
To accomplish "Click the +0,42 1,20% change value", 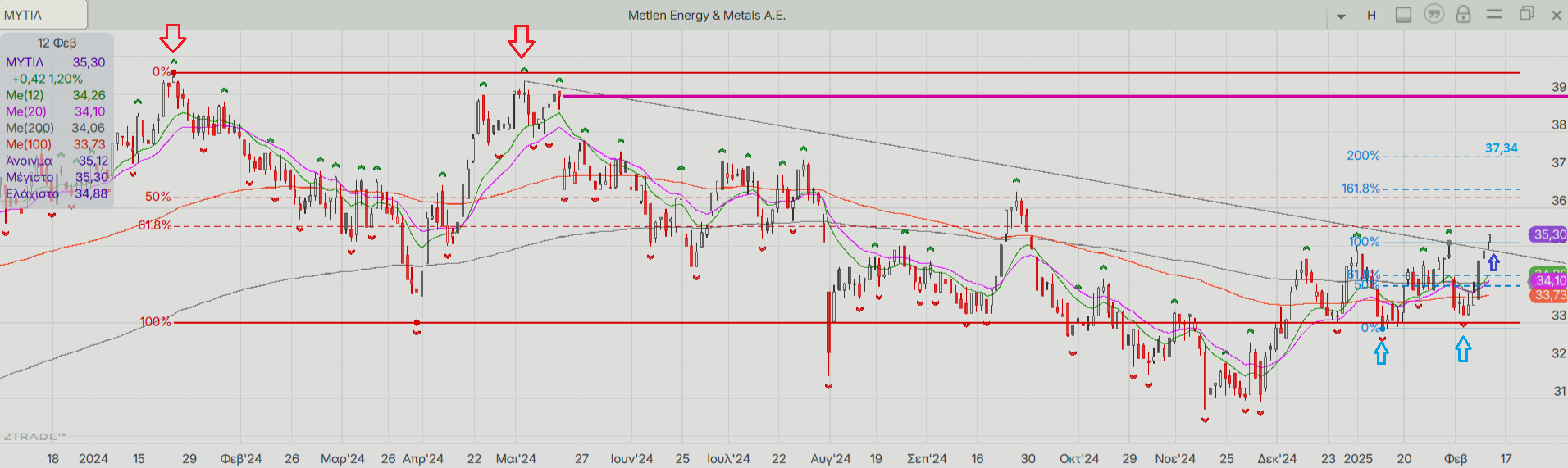I will click(47, 79).
